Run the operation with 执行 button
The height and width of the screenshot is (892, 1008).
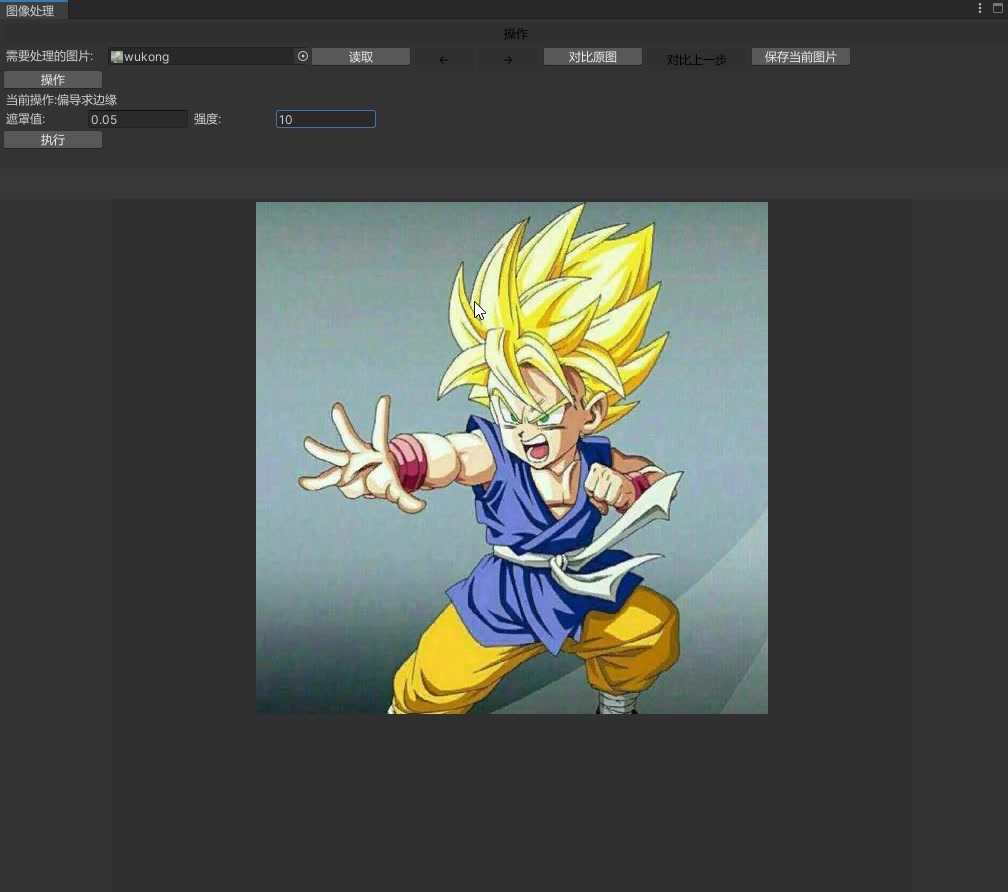pos(53,140)
